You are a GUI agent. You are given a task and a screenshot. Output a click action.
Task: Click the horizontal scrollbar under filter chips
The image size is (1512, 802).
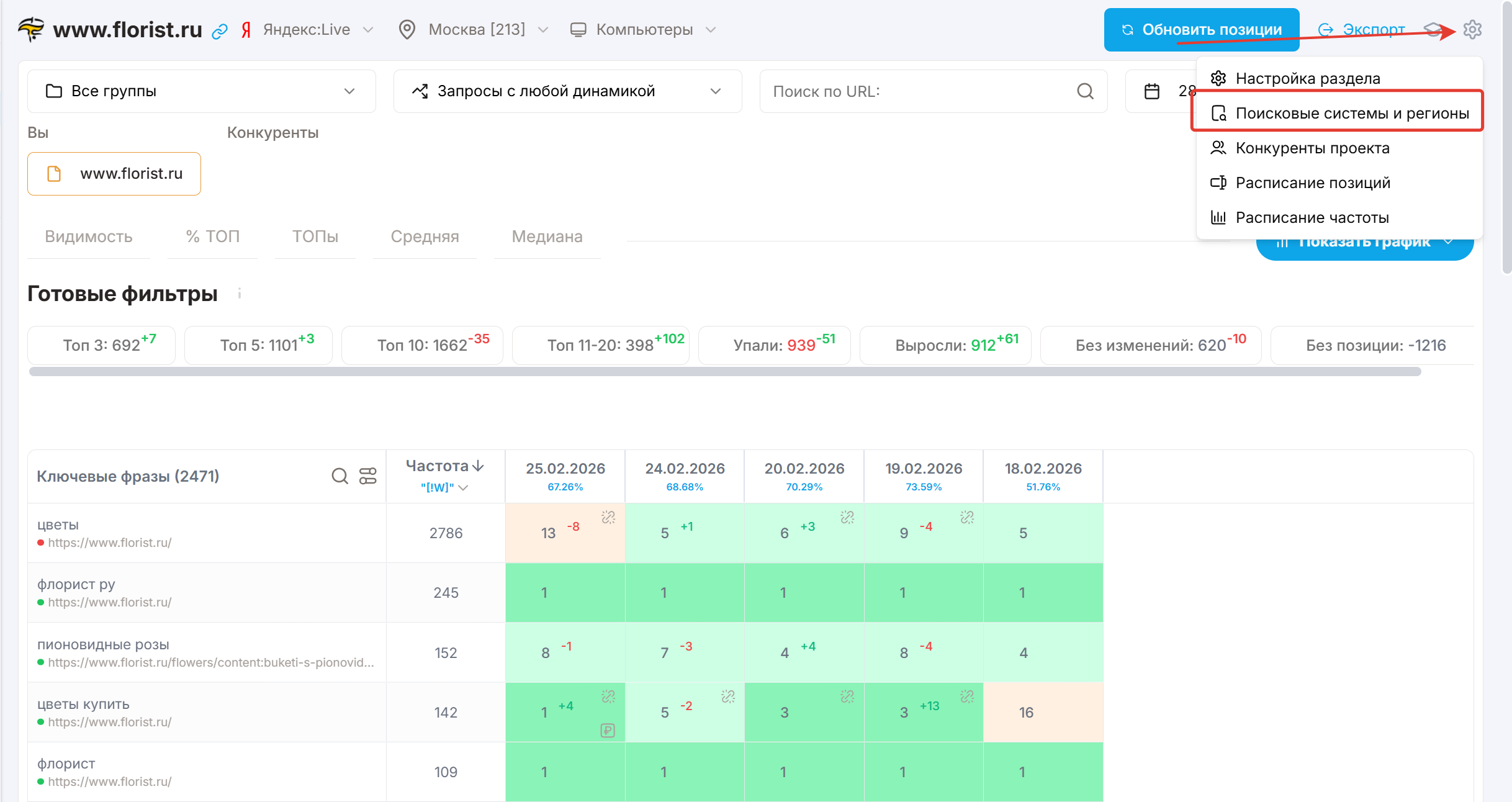724,371
